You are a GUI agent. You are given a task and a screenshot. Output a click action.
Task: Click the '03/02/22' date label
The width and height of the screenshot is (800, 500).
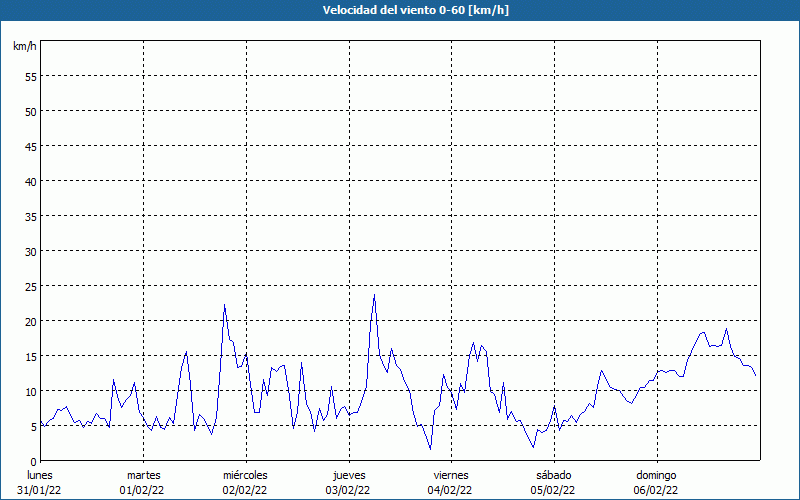[x=348, y=490]
